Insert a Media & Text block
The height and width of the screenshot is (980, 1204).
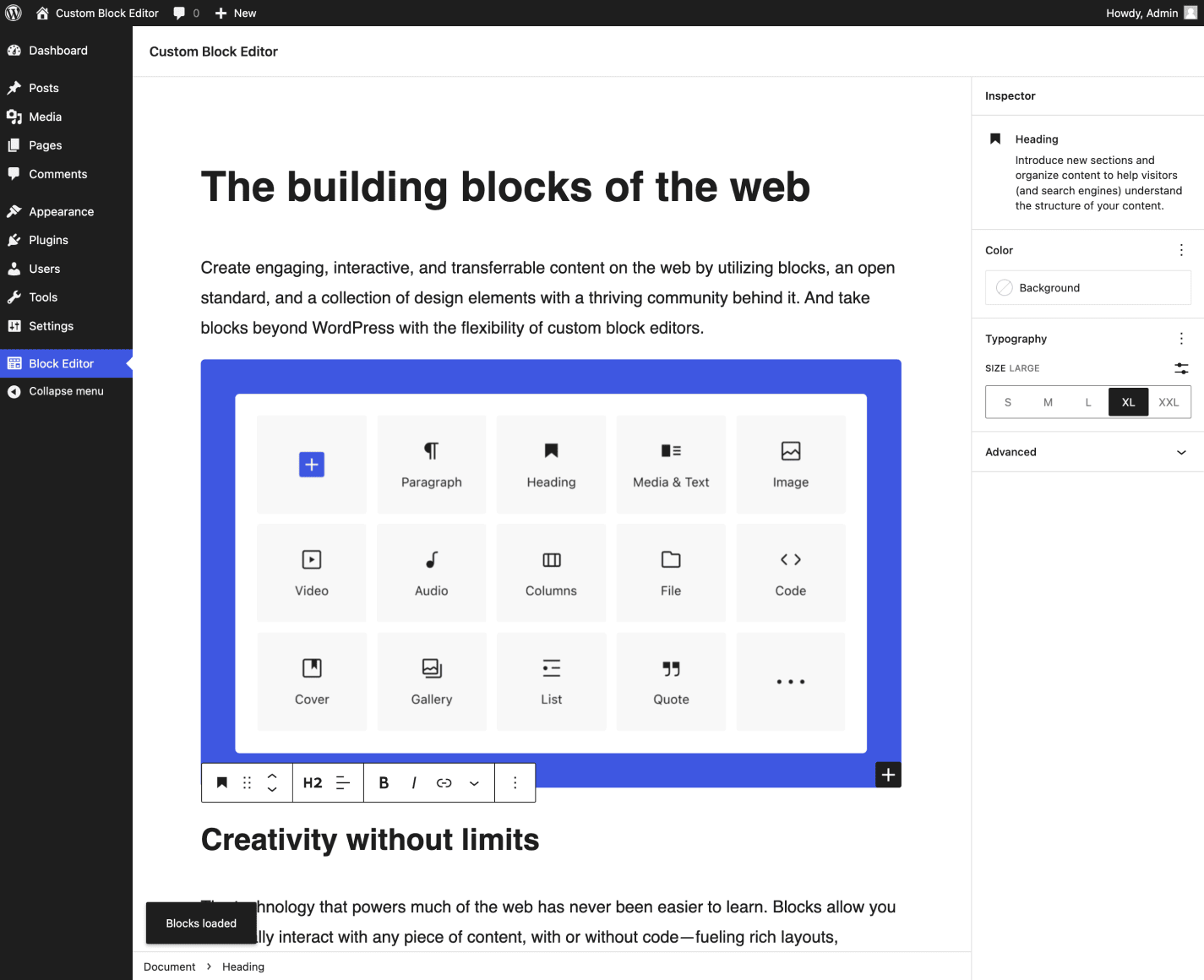[x=670, y=464]
